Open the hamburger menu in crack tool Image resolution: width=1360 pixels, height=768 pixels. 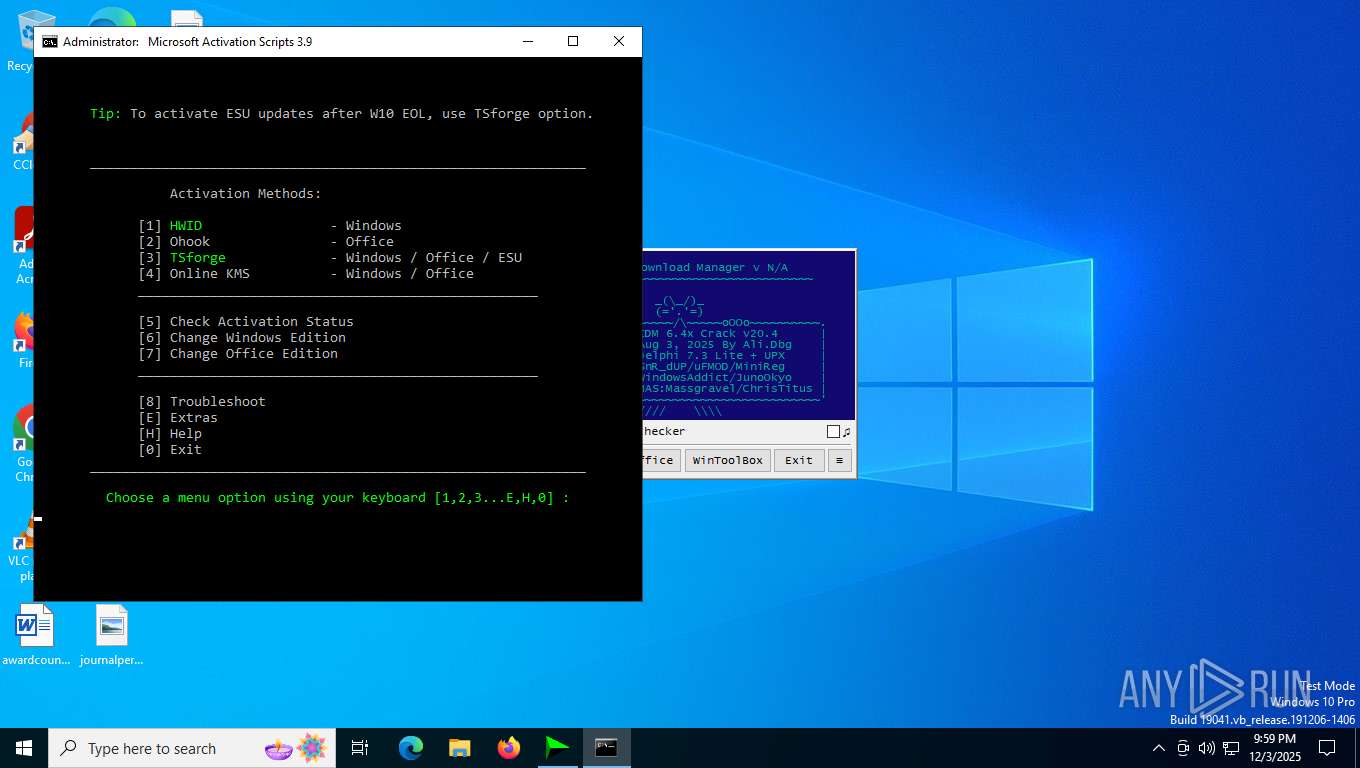pos(840,460)
